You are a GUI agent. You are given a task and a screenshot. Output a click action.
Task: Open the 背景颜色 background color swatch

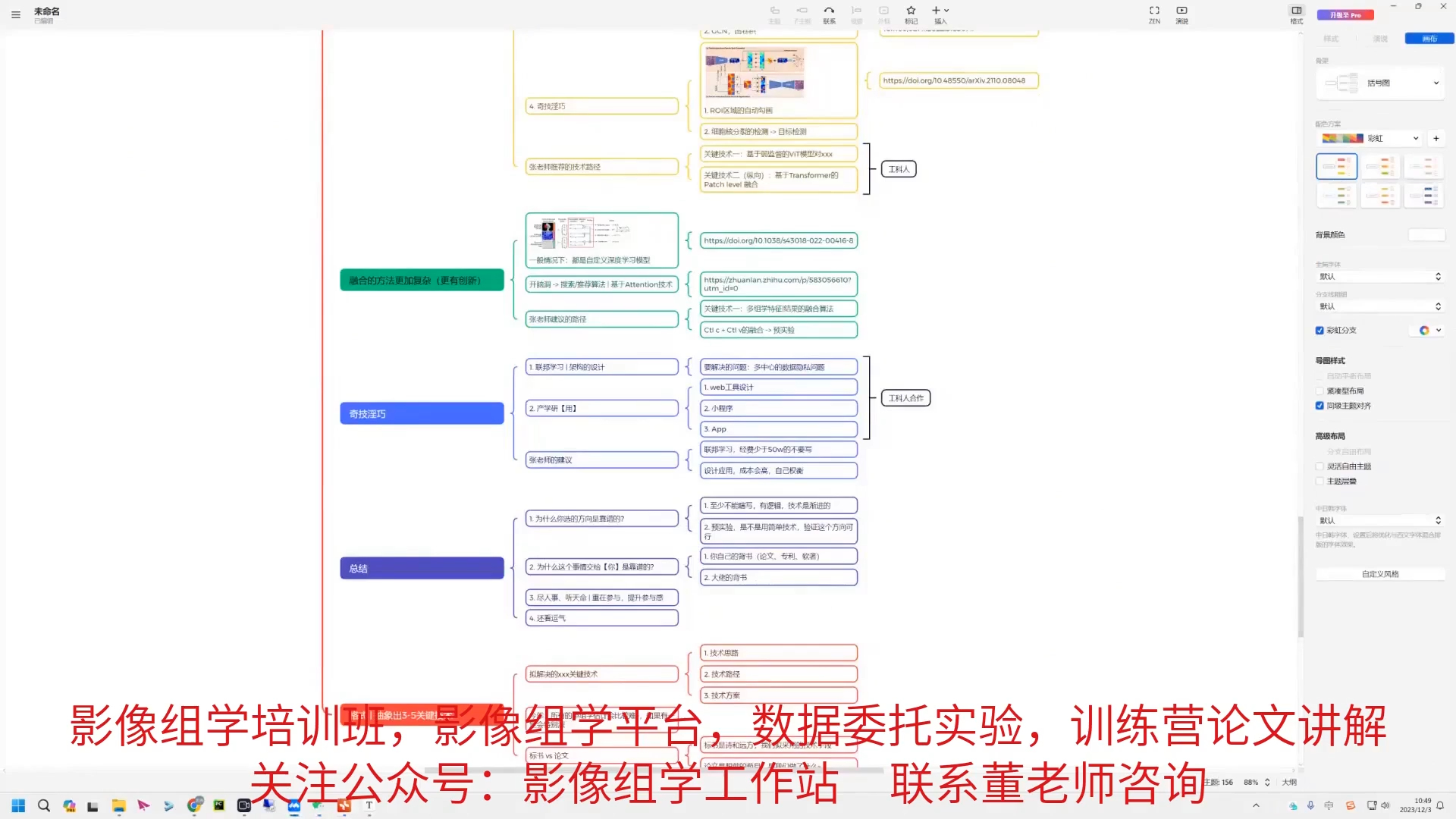click(x=1426, y=235)
